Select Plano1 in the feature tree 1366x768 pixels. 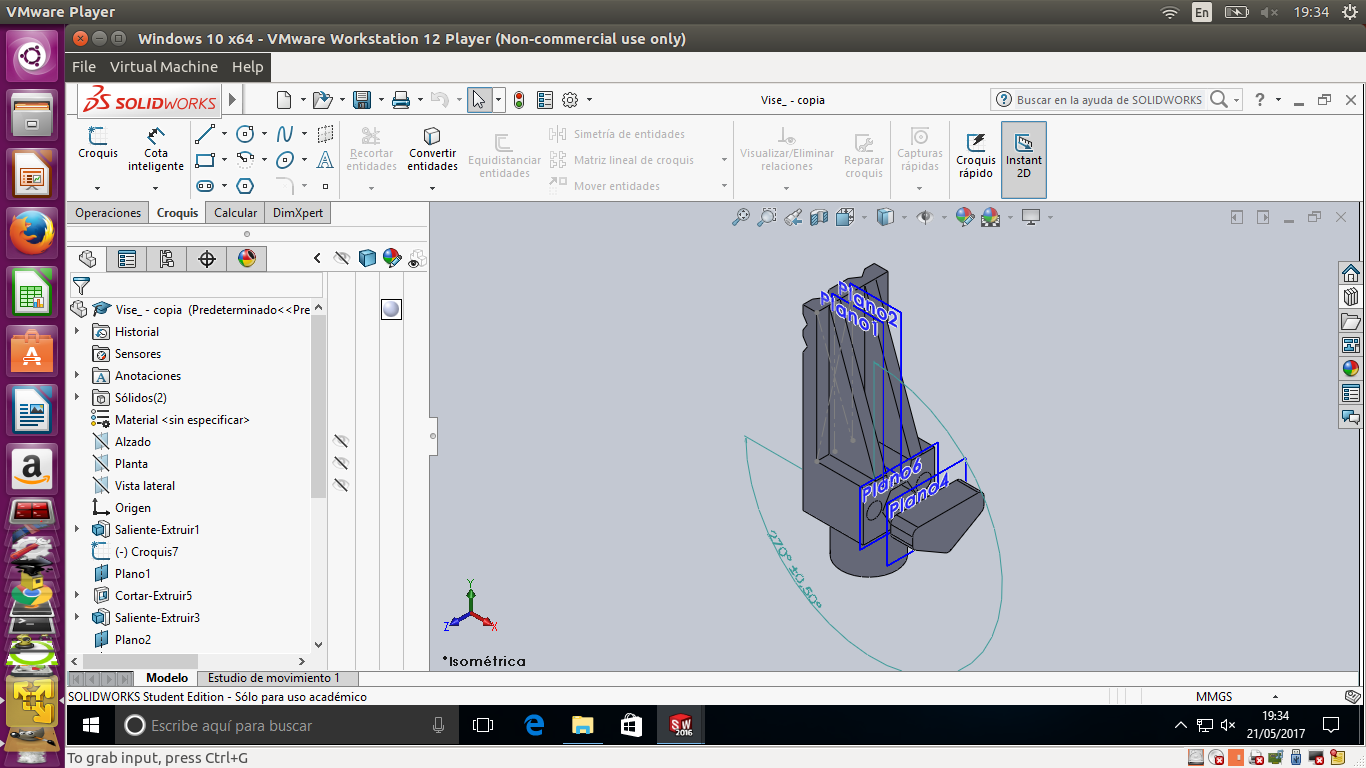click(132, 574)
